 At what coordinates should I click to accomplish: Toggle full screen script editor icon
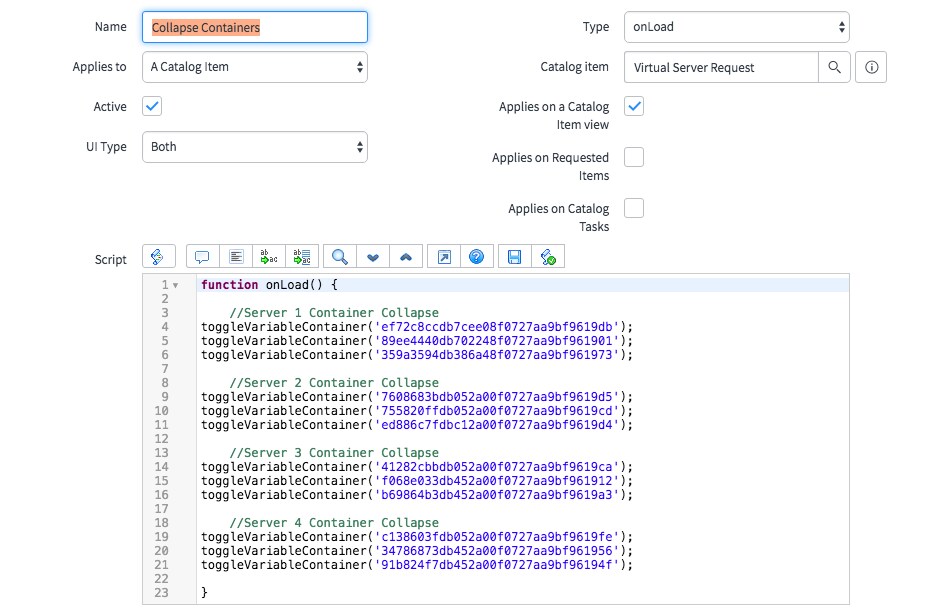(x=444, y=256)
